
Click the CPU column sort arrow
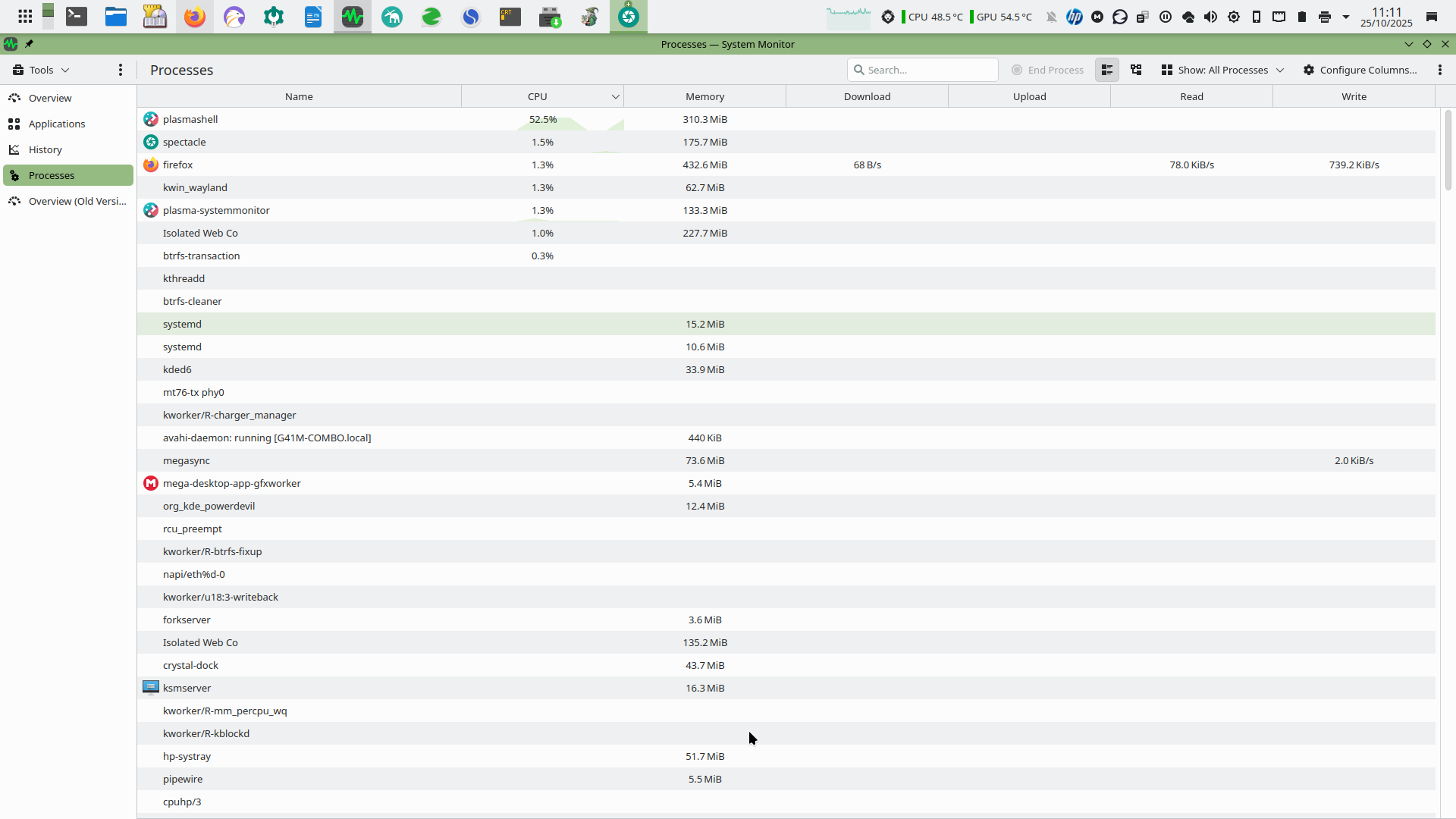(615, 96)
